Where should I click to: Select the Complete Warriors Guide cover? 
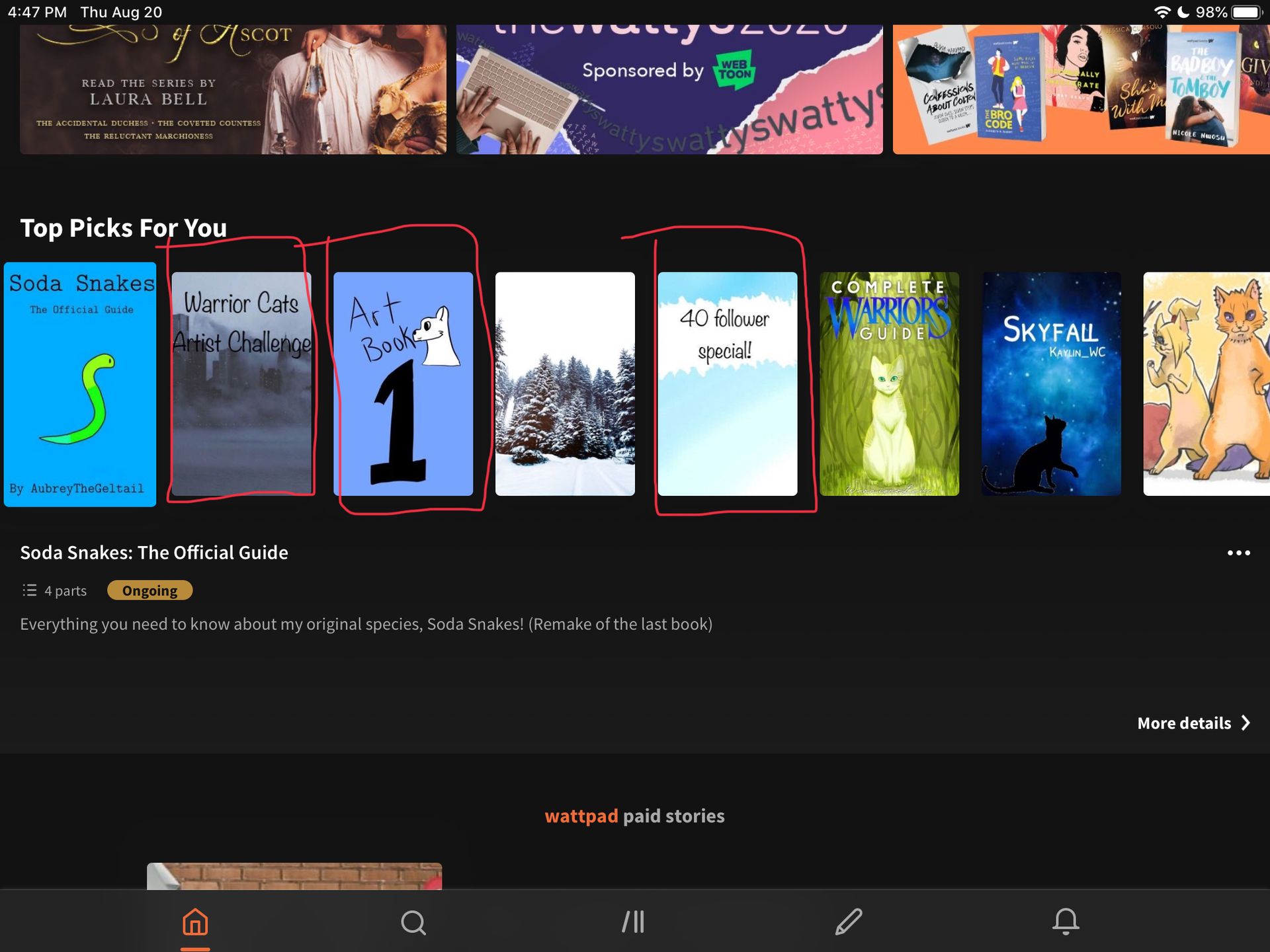coord(889,383)
